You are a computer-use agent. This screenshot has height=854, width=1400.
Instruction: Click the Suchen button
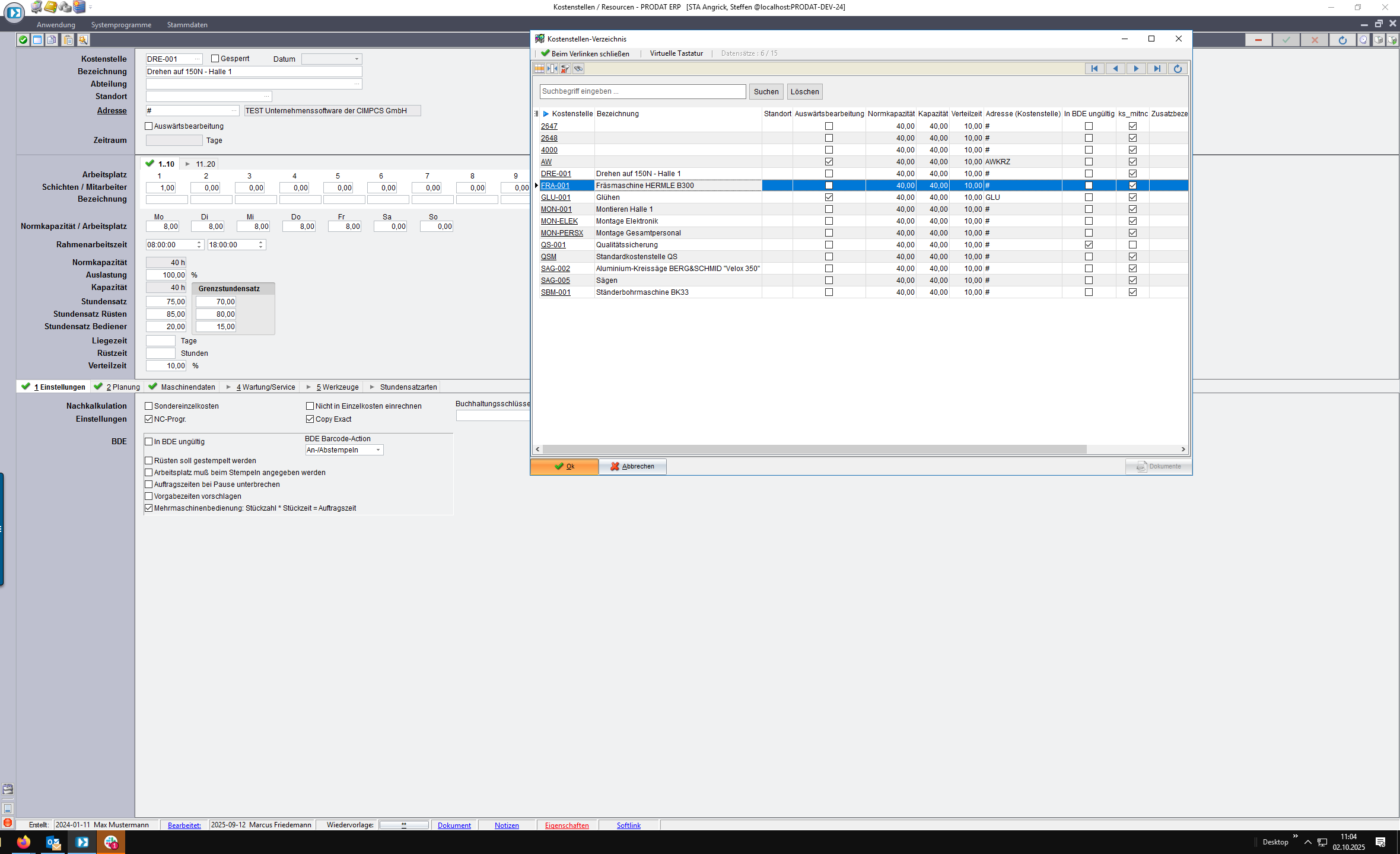pyautogui.click(x=766, y=92)
